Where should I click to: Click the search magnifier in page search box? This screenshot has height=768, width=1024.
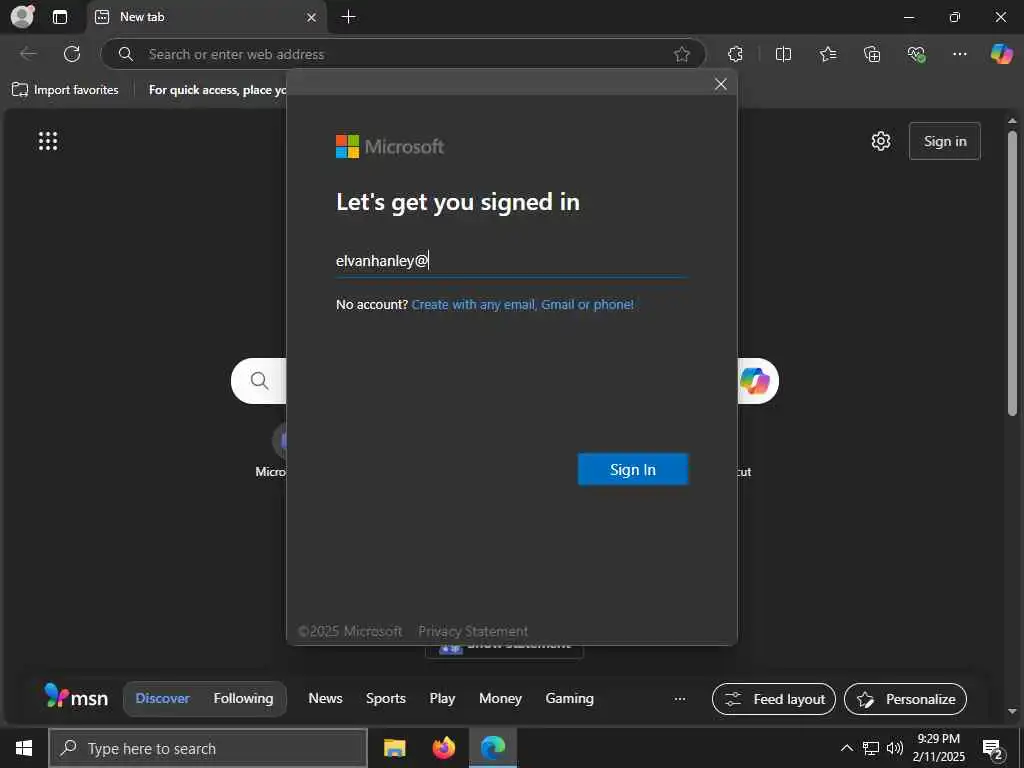tap(259, 381)
